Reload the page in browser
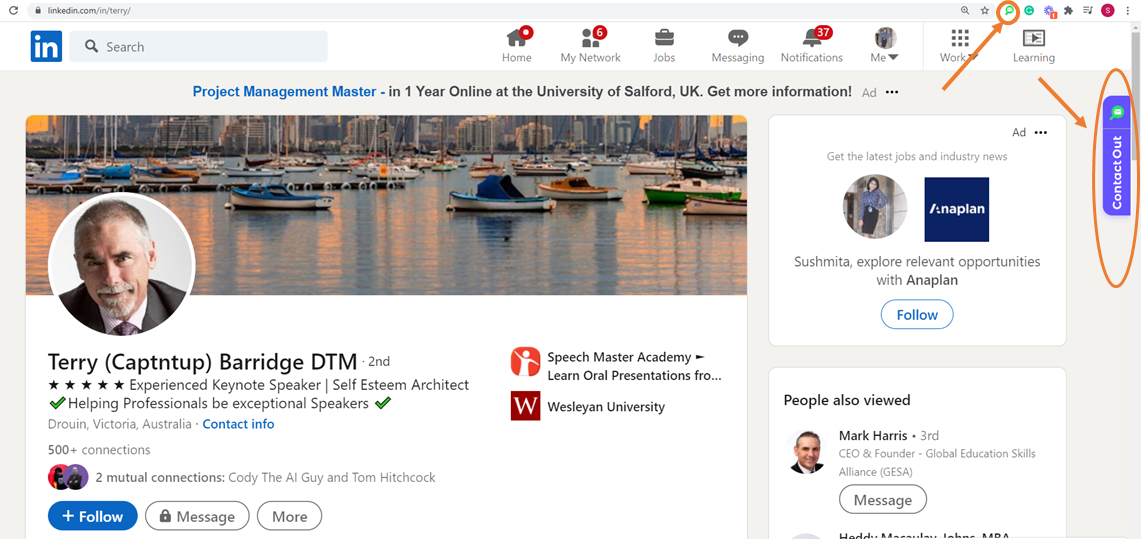The image size is (1141, 539). [x=12, y=11]
